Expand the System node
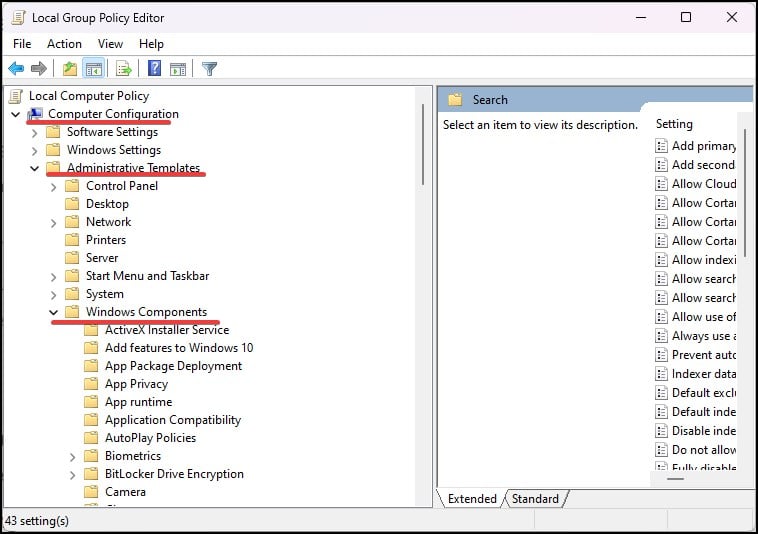Screen dimensions: 758x534 [53, 295]
